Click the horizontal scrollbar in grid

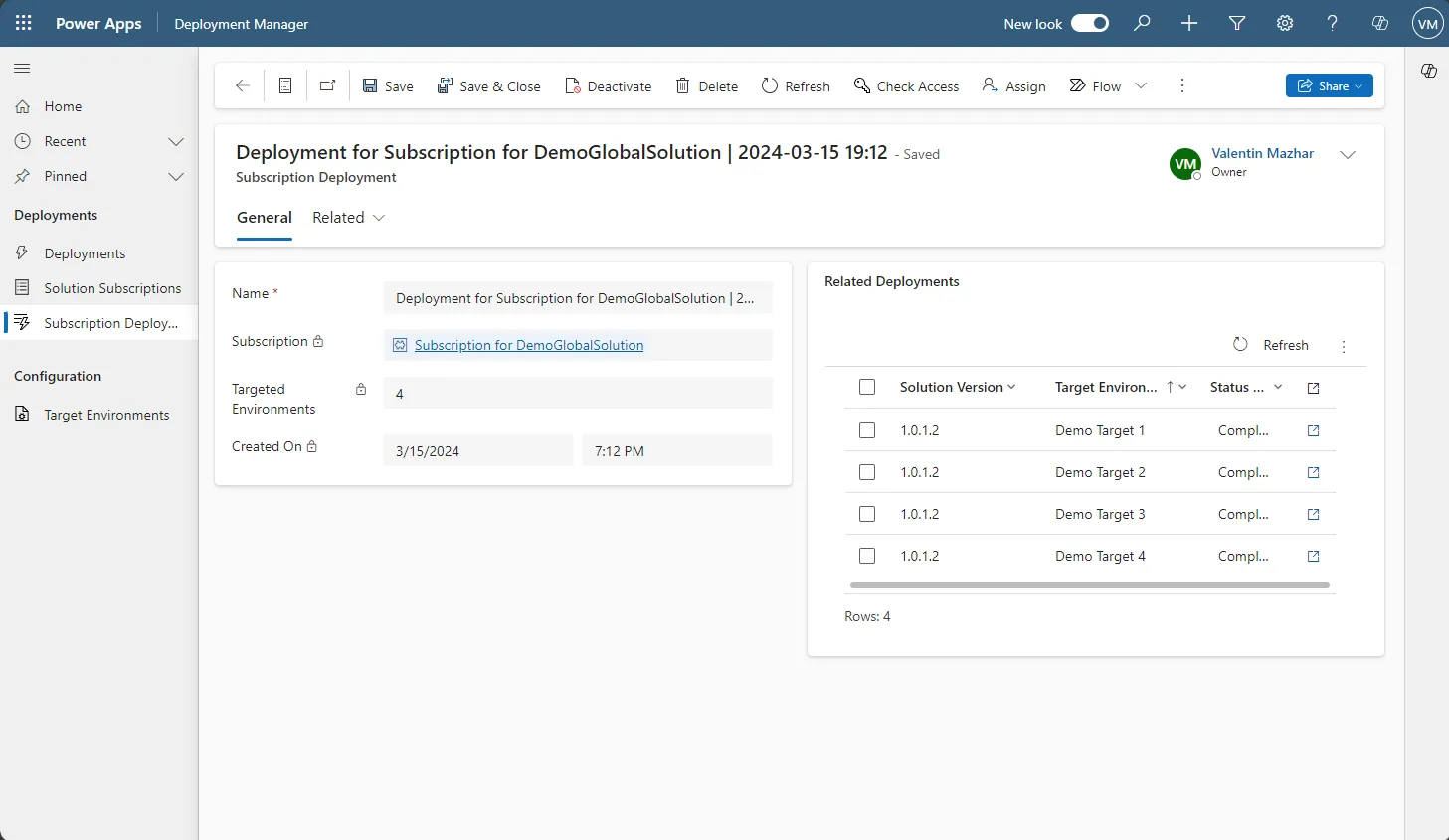[1090, 585]
